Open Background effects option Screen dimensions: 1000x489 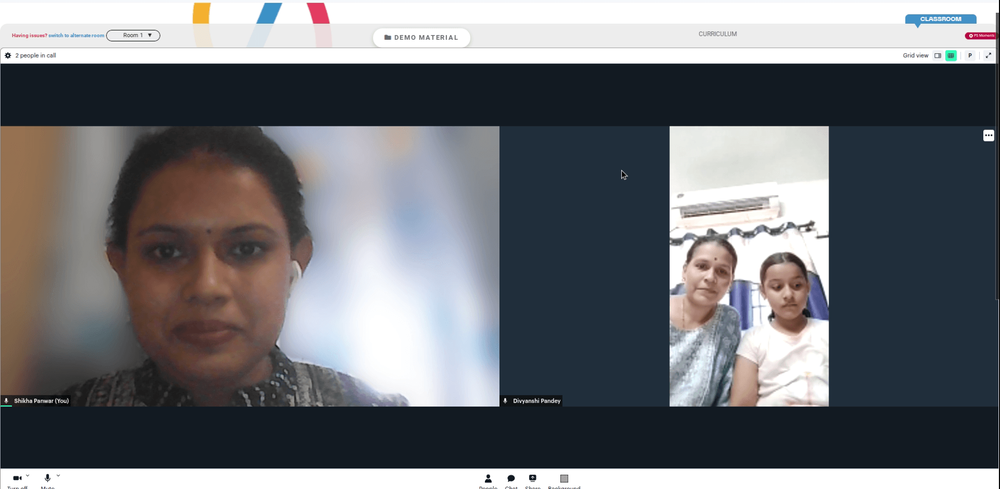[564, 479]
